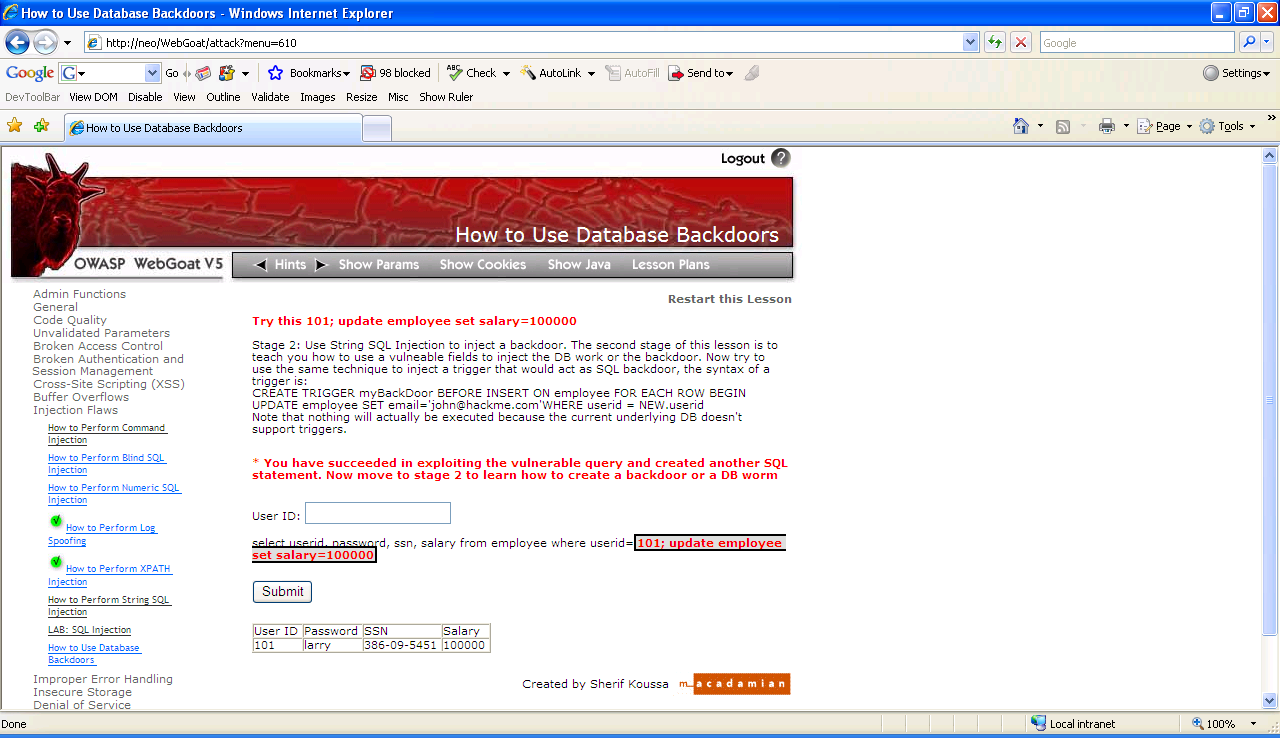The width and height of the screenshot is (1280, 738).
Task: Click the Print icon in command bar
Action: 1107,126
